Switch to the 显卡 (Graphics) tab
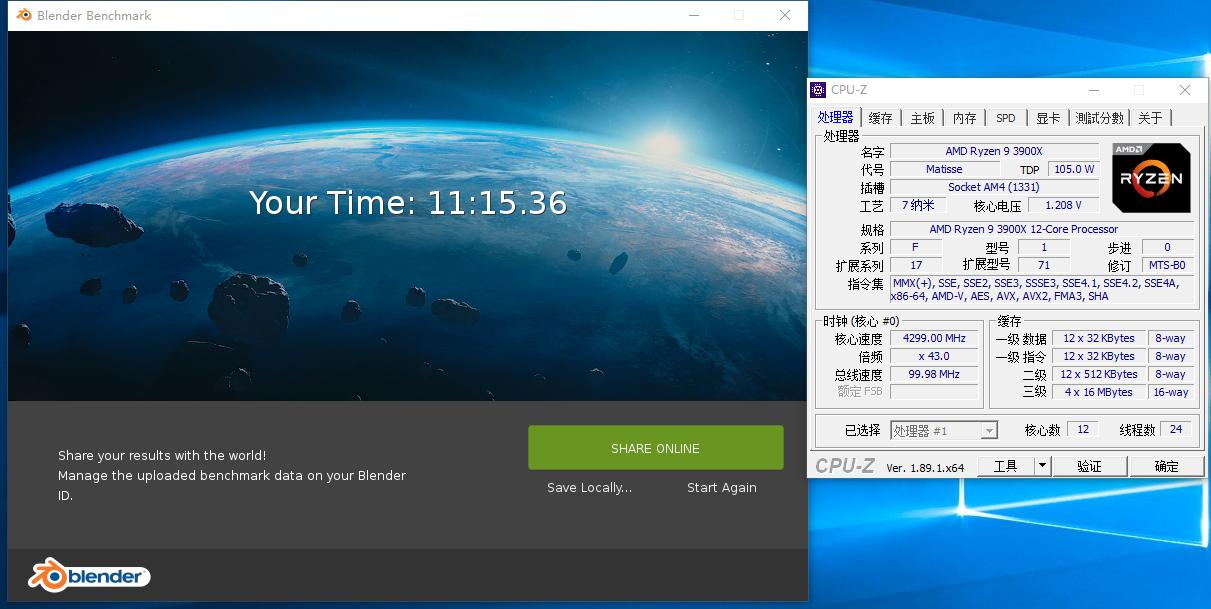The image size is (1211, 609). pos(1047,117)
